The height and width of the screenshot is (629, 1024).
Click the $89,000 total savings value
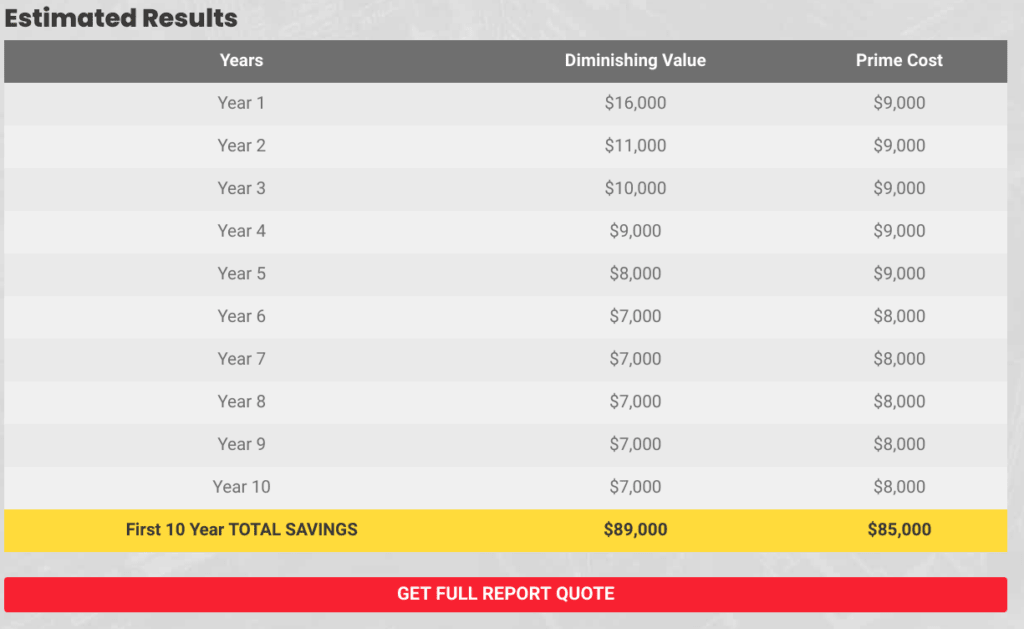(x=635, y=529)
